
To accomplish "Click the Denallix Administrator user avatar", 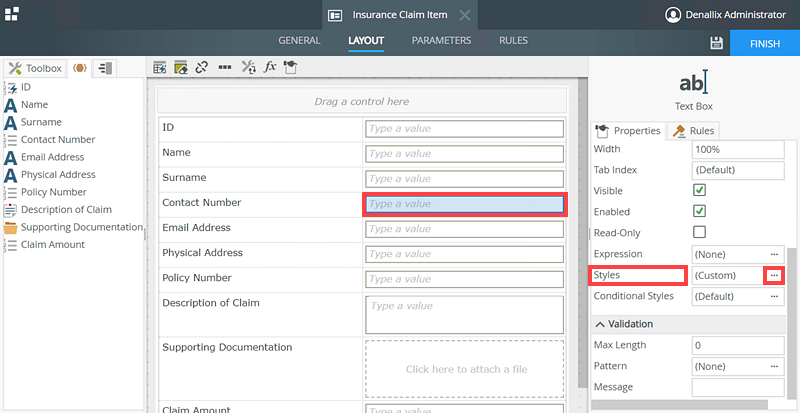I will [x=673, y=14].
